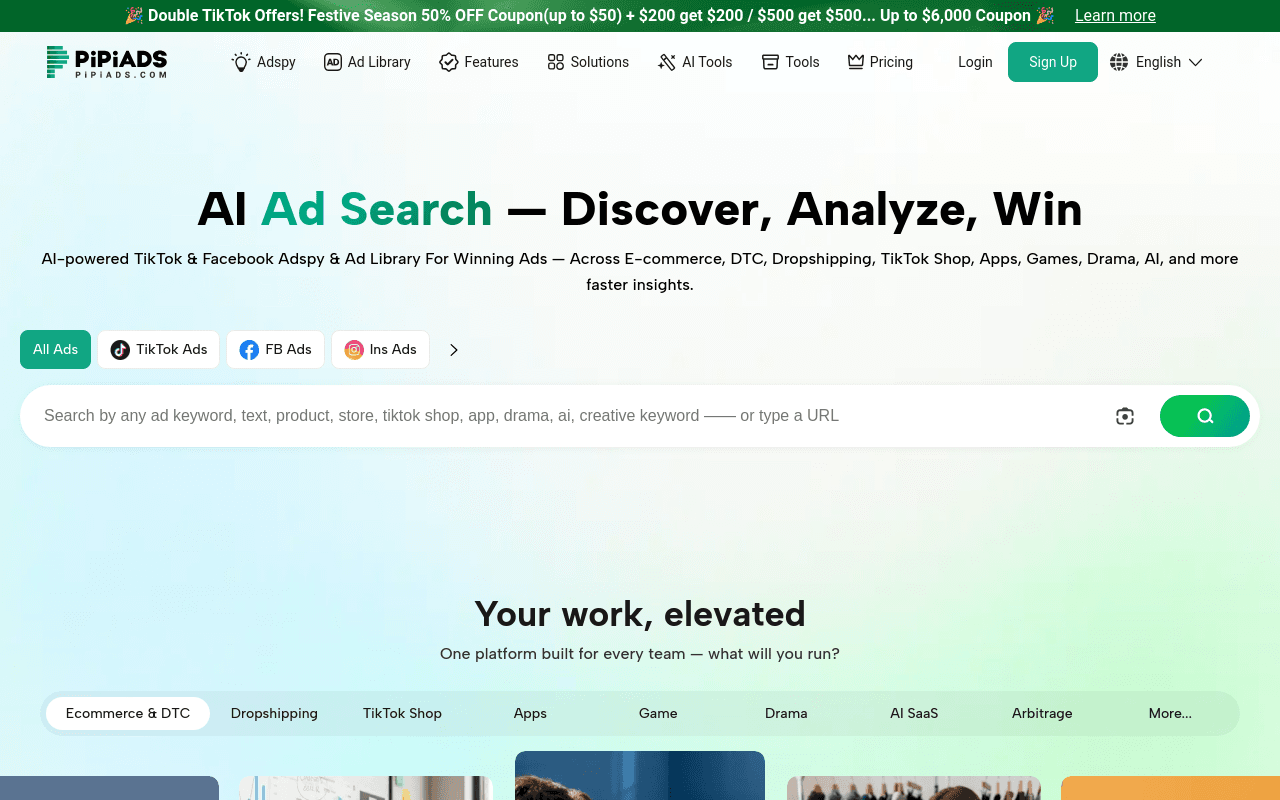This screenshot has height=800, width=1280.
Task: Click the green search magnifier button
Action: (1205, 416)
